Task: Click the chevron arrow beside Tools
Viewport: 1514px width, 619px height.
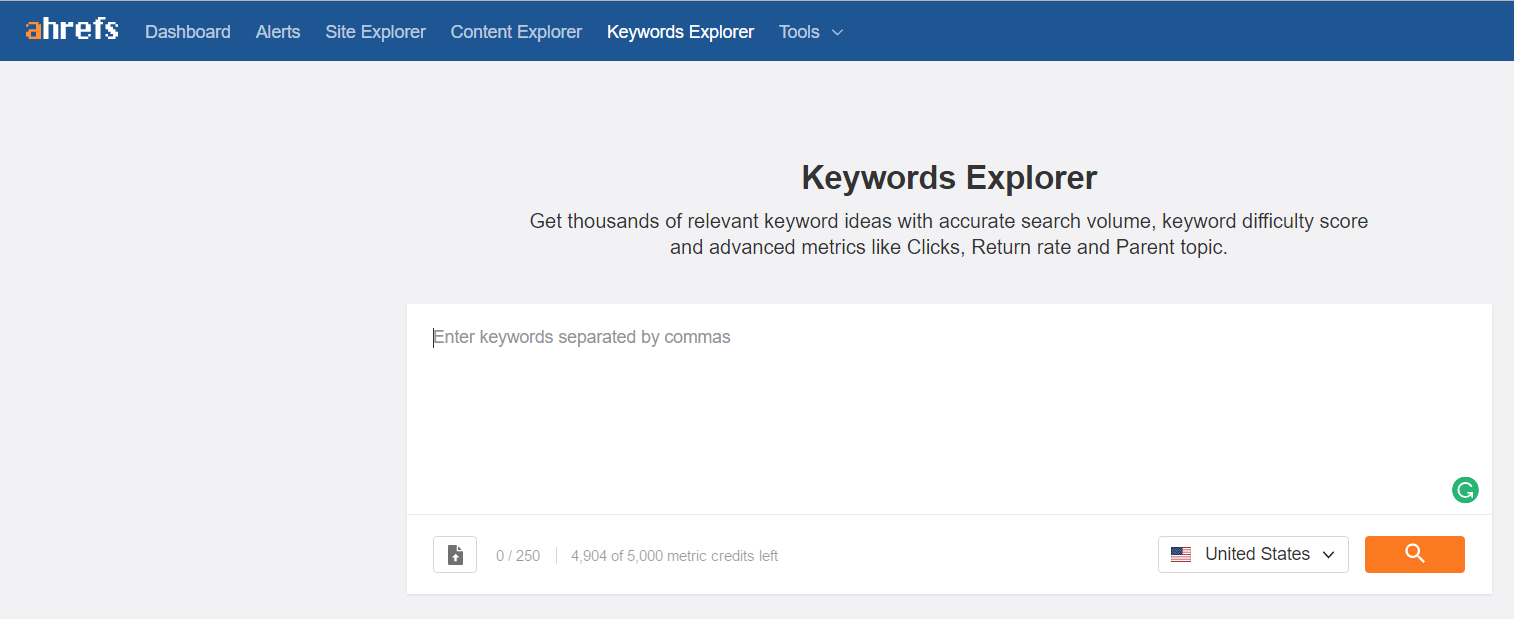Action: pyautogui.click(x=838, y=32)
